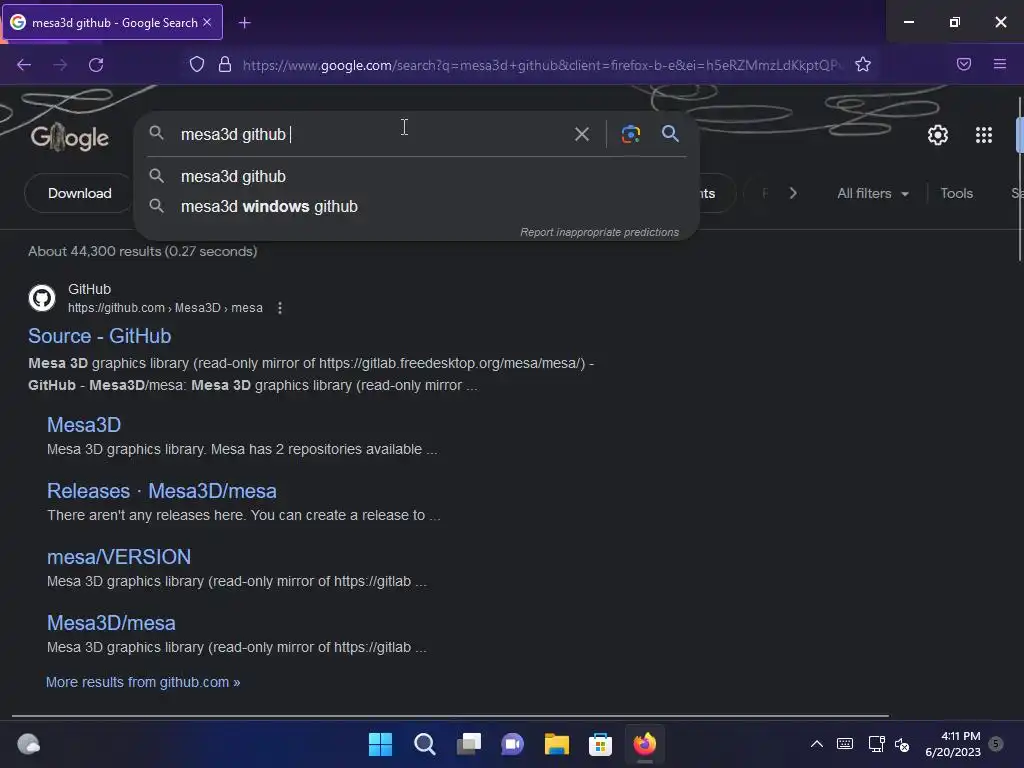
Task: Select the mesa3d github browser tab
Action: click(x=114, y=22)
